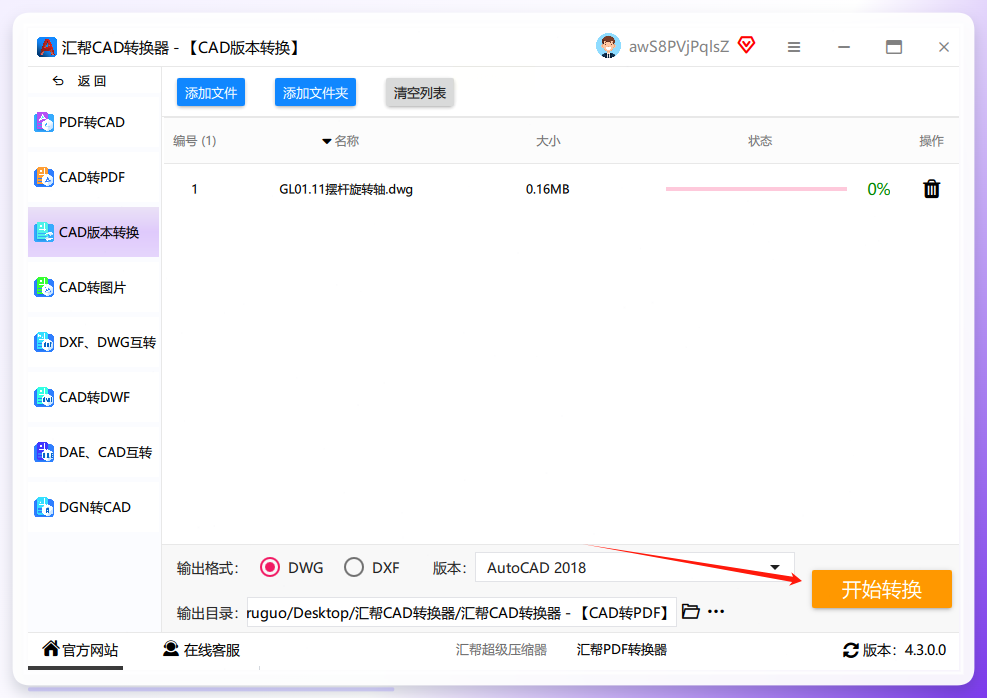
Task: Open the 汇帮超级压缩器 link
Action: click(501, 650)
